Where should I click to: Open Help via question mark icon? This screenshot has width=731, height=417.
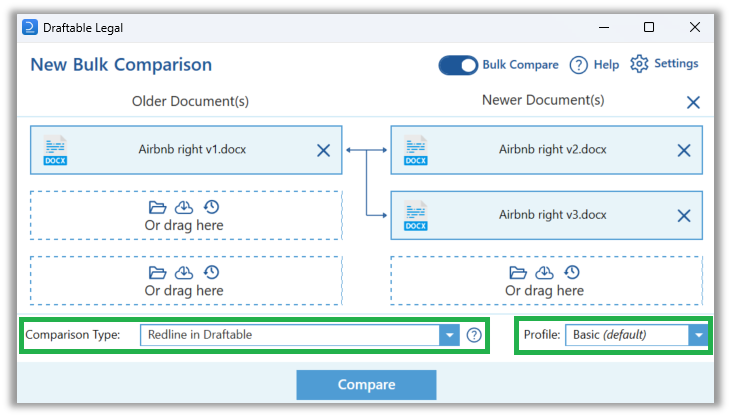[578, 65]
